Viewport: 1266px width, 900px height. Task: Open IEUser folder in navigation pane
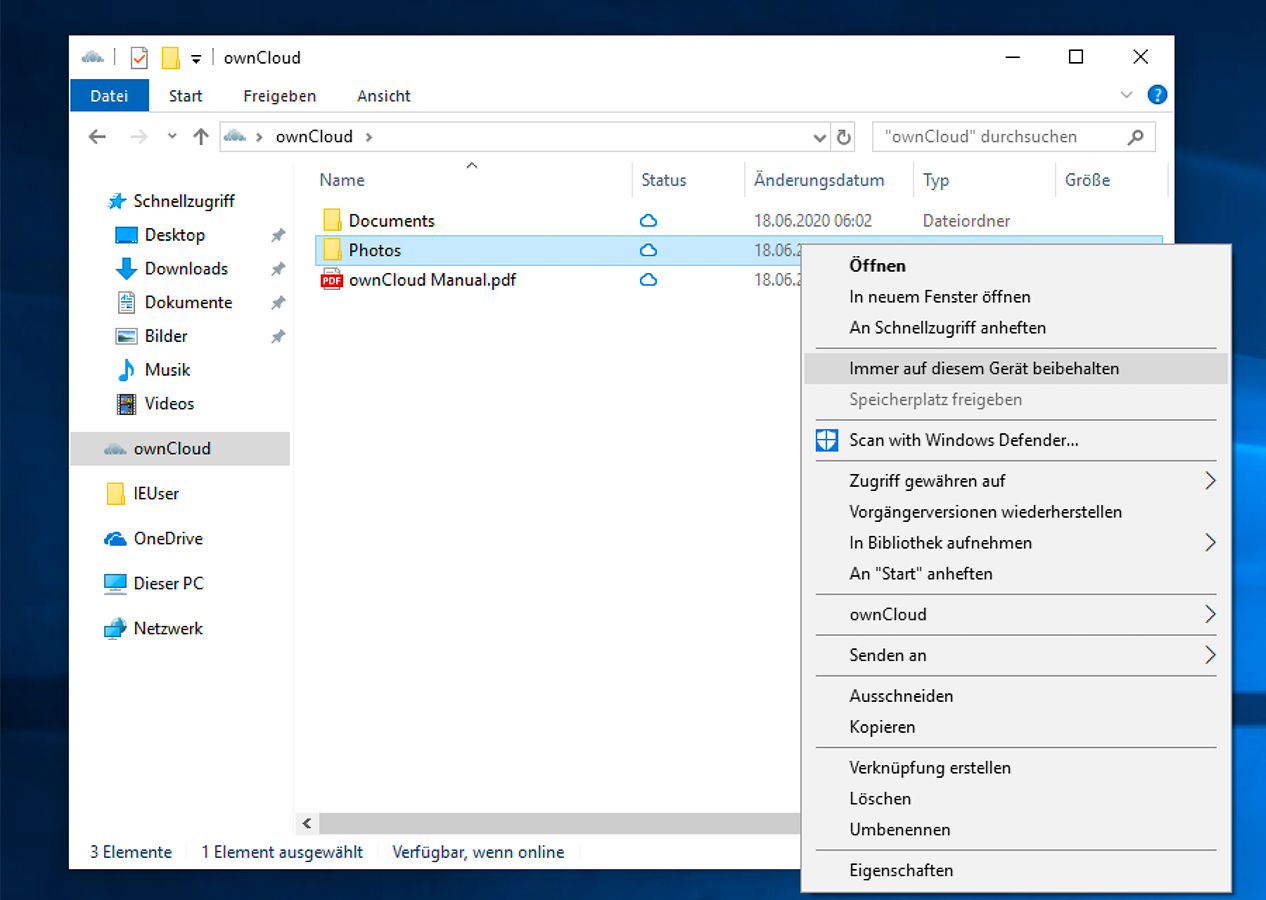(x=156, y=493)
